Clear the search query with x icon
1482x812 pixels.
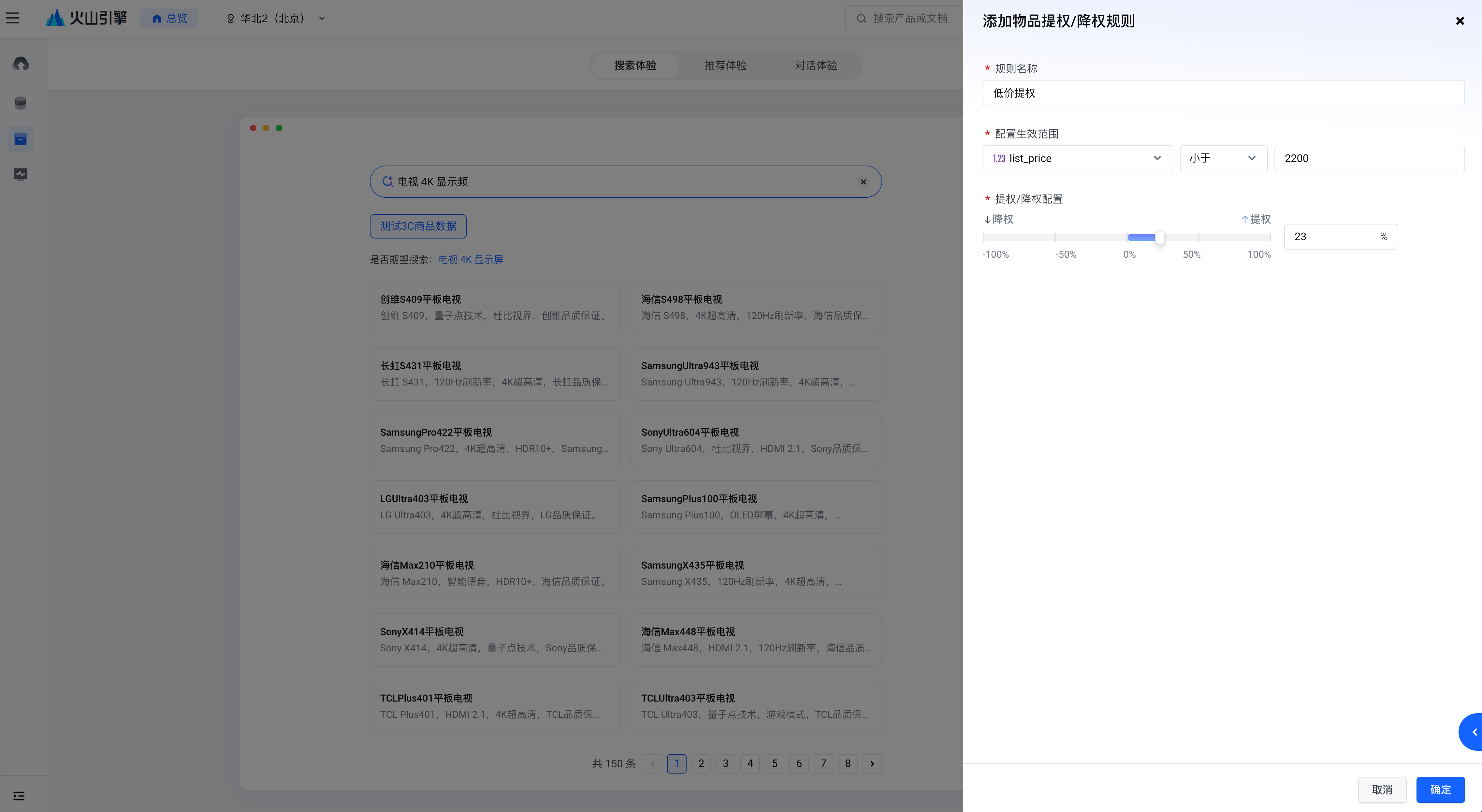(x=863, y=182)
